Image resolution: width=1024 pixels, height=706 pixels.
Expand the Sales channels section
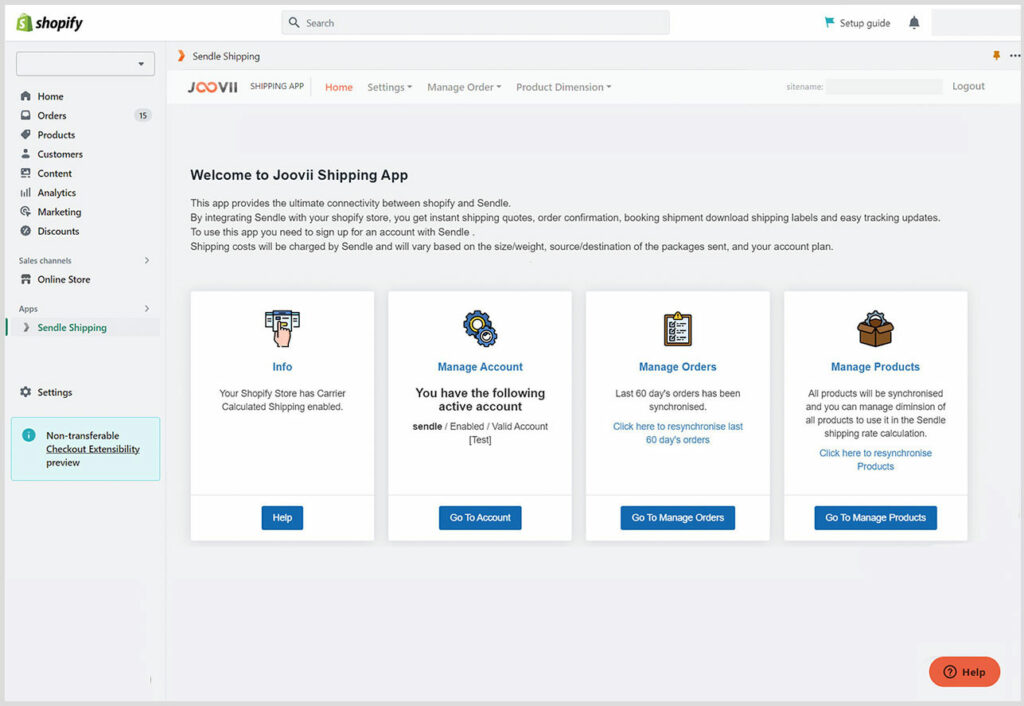(x=147, y=260)
